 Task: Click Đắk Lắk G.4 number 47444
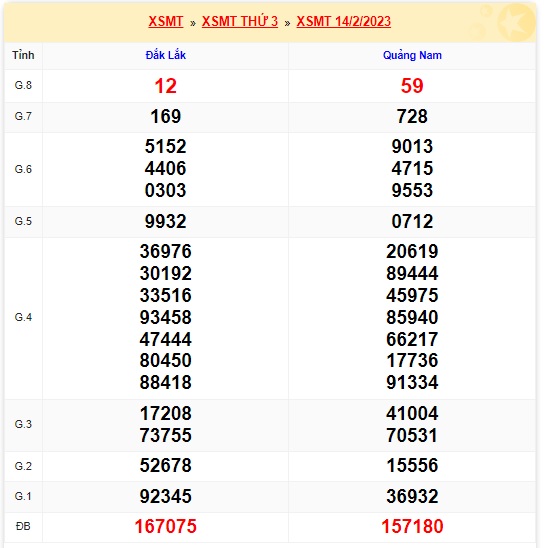[x=166, y=339]
